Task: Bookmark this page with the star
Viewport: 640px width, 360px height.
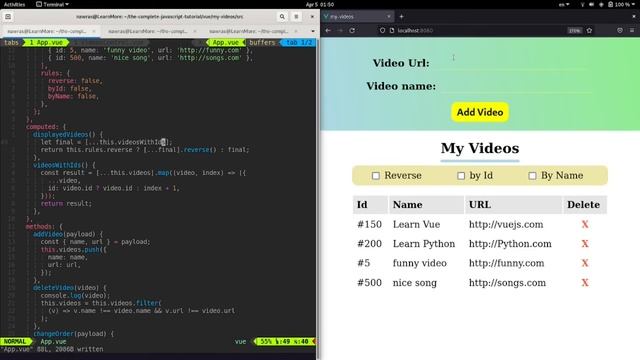Action: click(x=589, y=31)
